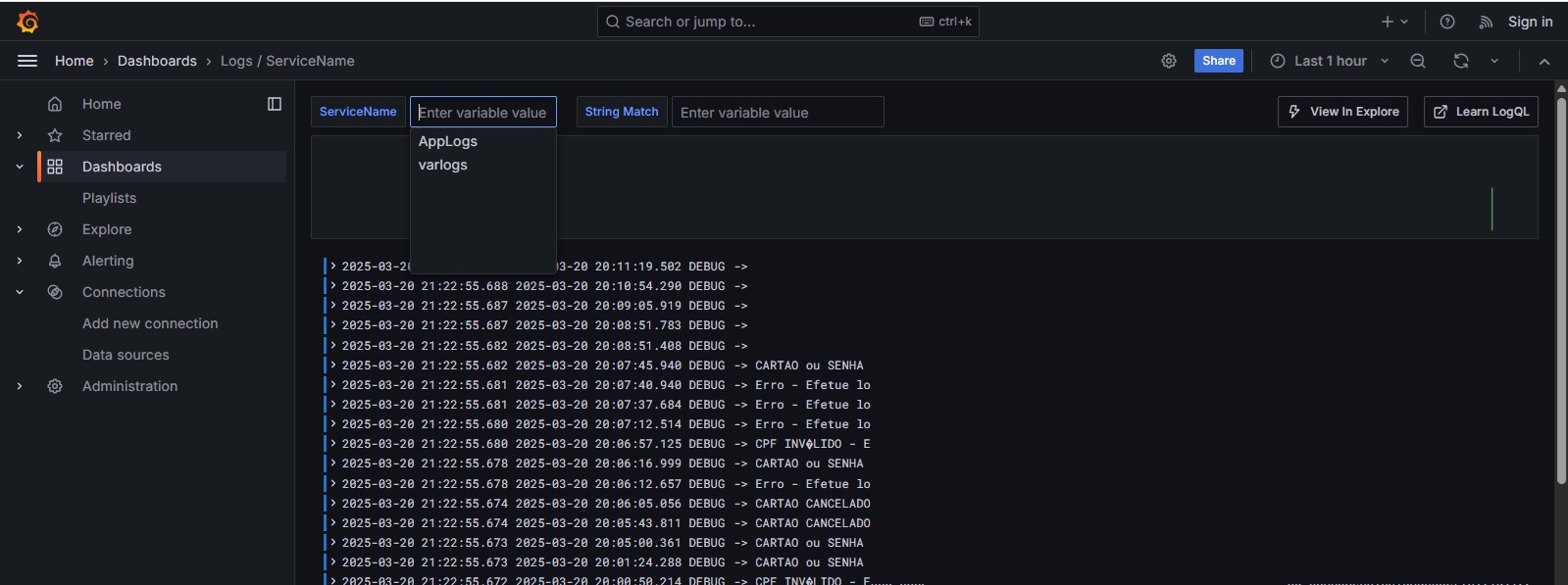Expand the first log row chevron
1568x585 pixels.
[x=333, y=266]
